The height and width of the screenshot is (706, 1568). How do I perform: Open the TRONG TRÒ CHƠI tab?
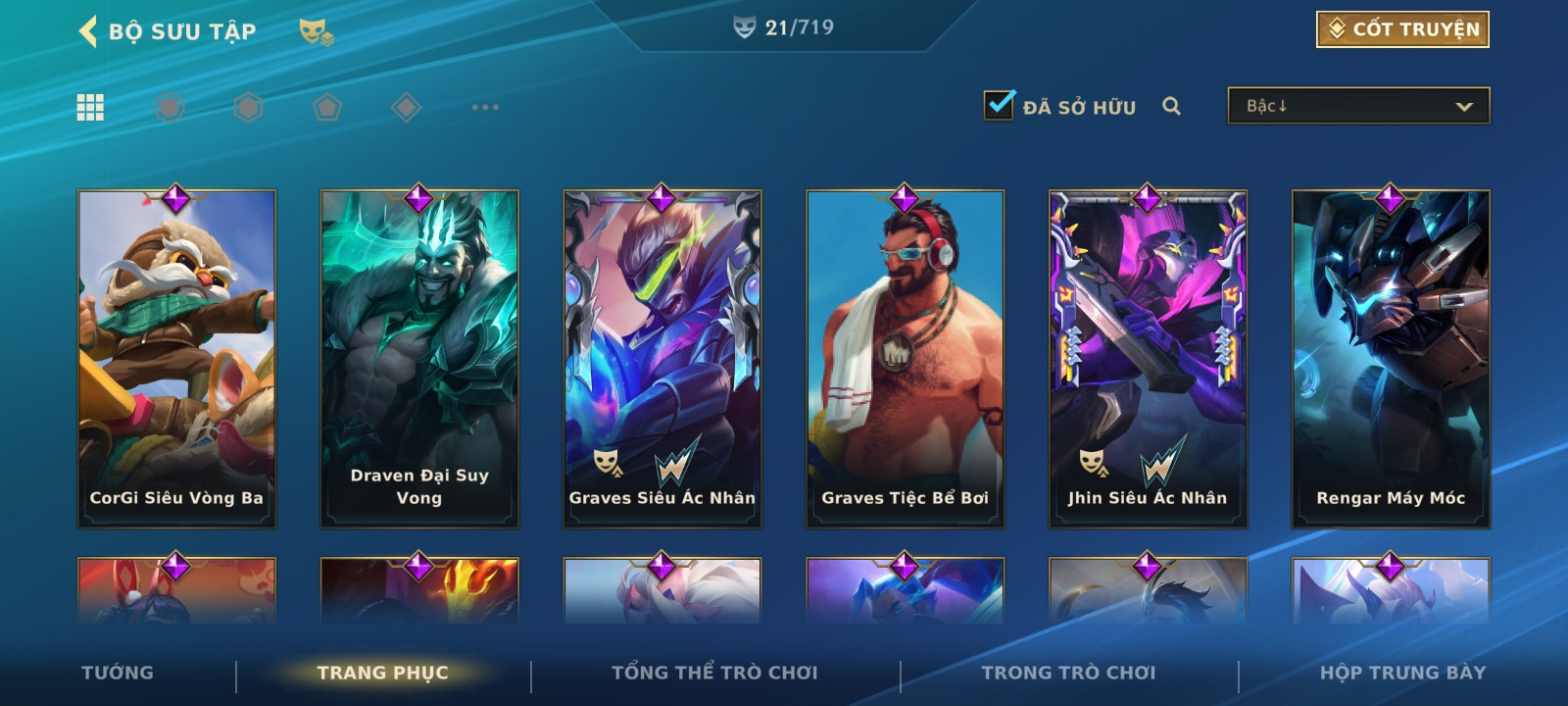pos(1068,673)
